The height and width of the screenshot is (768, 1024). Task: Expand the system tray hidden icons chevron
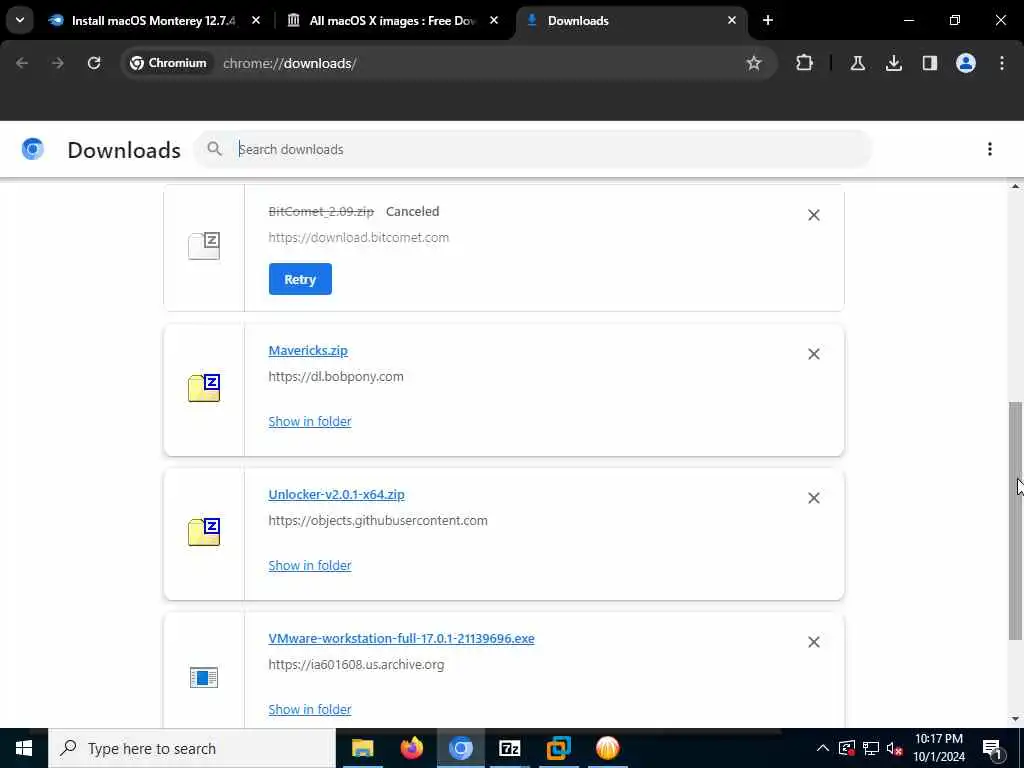[823, 748]
